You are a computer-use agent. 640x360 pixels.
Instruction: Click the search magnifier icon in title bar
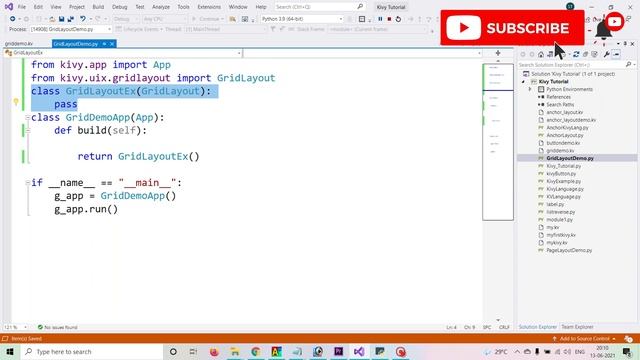click(360, 7)
